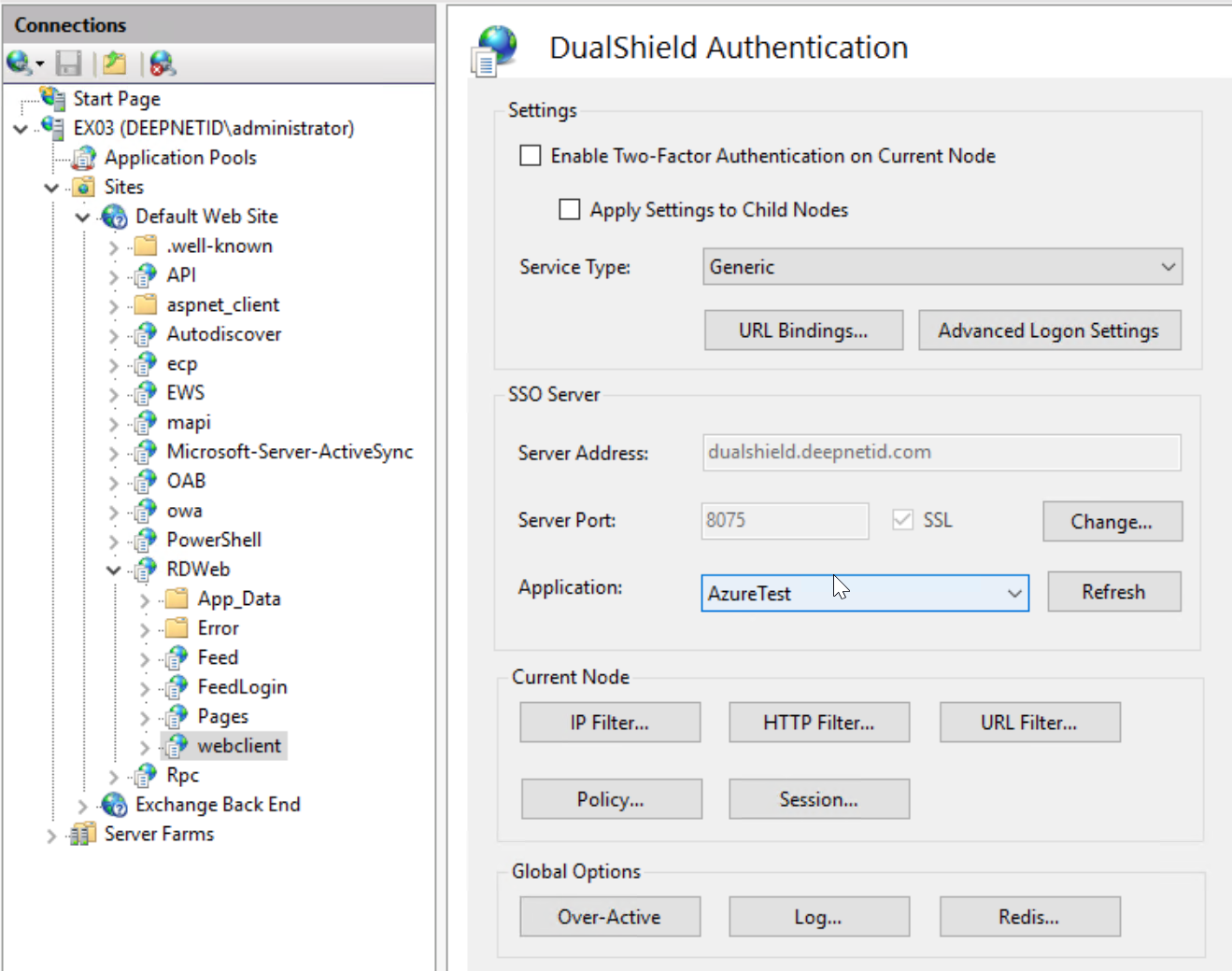Image resolution: width=1232 pixels, height=971 pixels.
Task: Click the Up folder icon in Connections toolbar
Action: (115, 63)
